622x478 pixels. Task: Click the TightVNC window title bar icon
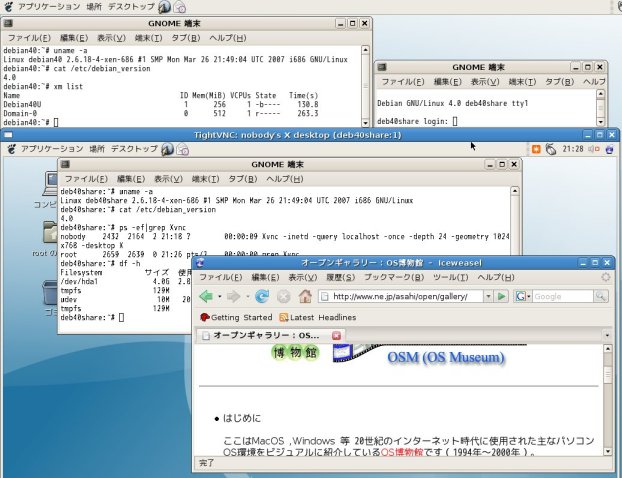tap(8, 135)
